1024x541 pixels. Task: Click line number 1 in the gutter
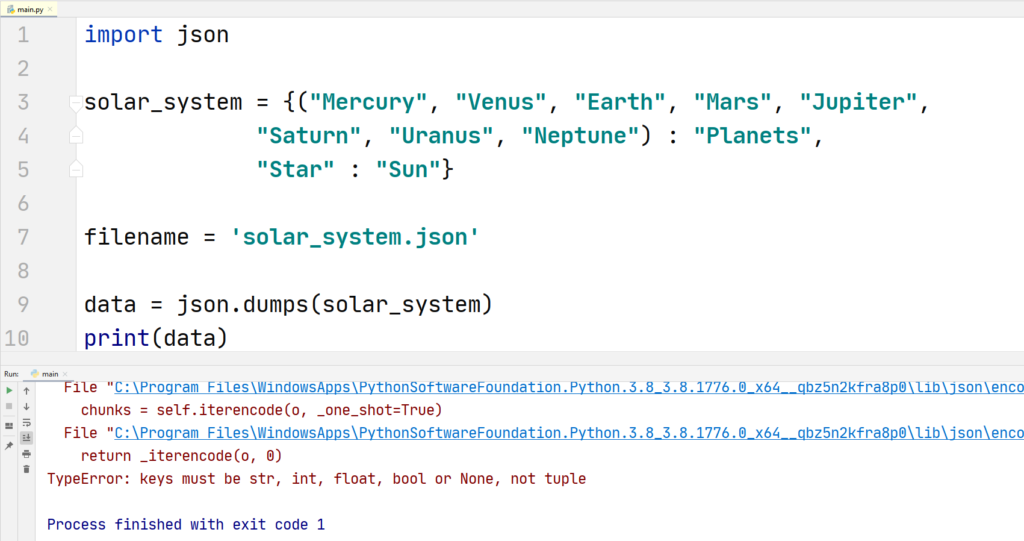coord(24,35)
